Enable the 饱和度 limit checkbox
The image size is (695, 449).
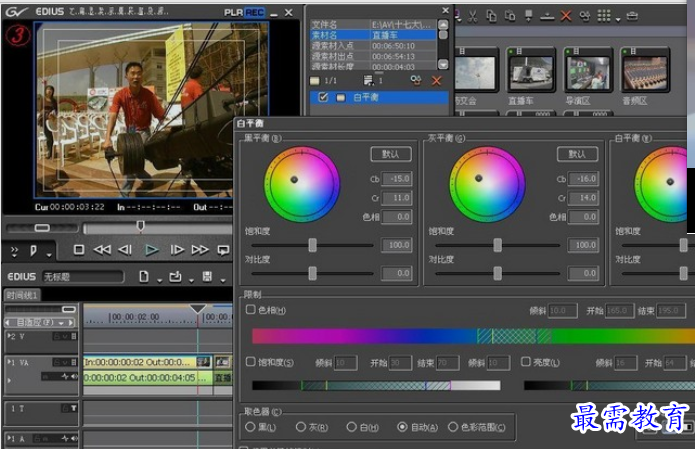coord(251,361)
